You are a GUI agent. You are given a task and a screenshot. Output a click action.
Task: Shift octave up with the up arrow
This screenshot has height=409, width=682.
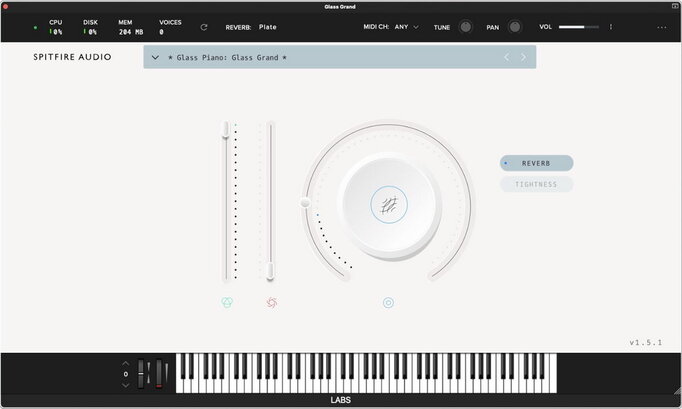pyautogui.click(x=126, y=363)
